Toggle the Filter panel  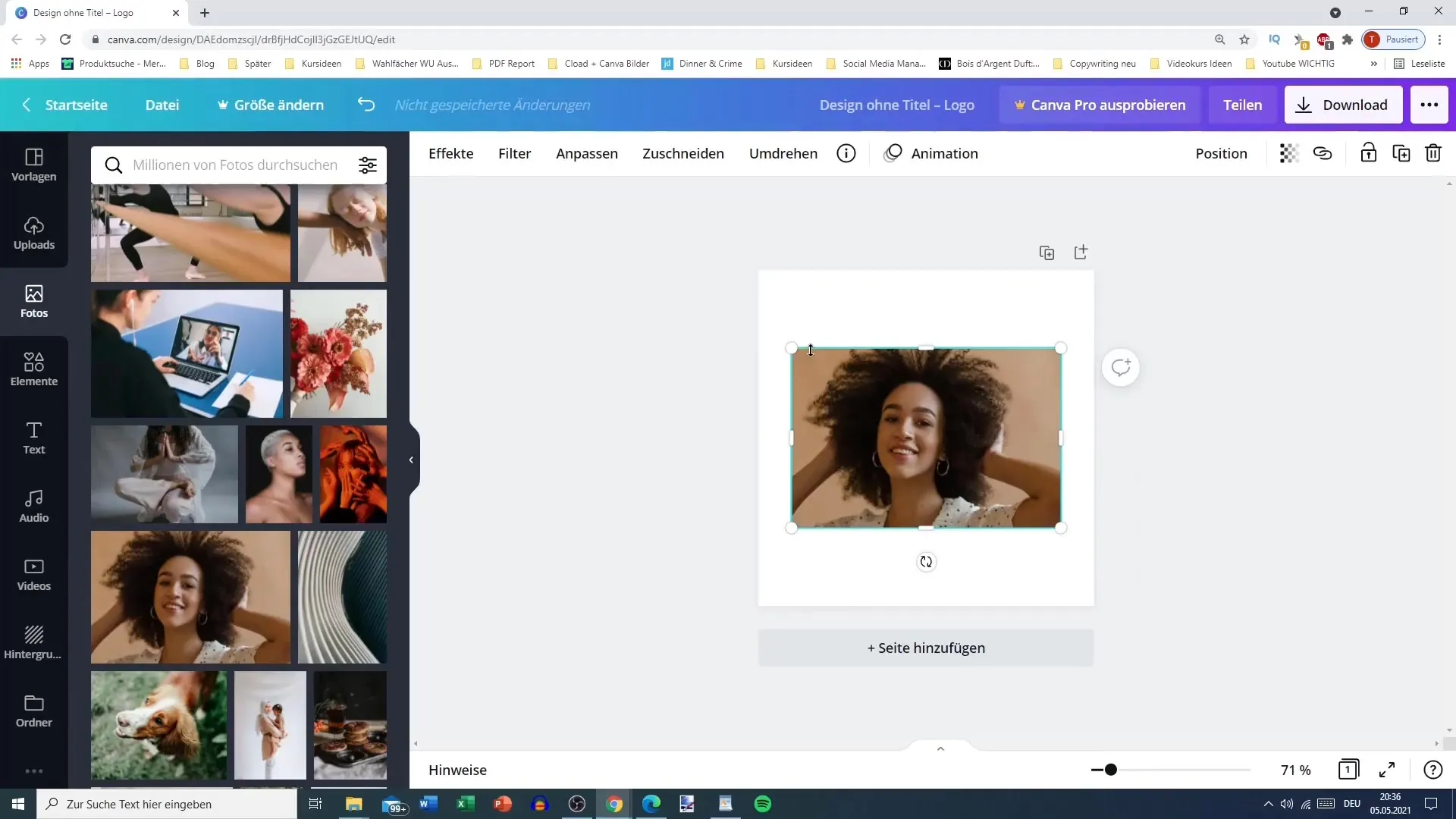coord(514,153)
